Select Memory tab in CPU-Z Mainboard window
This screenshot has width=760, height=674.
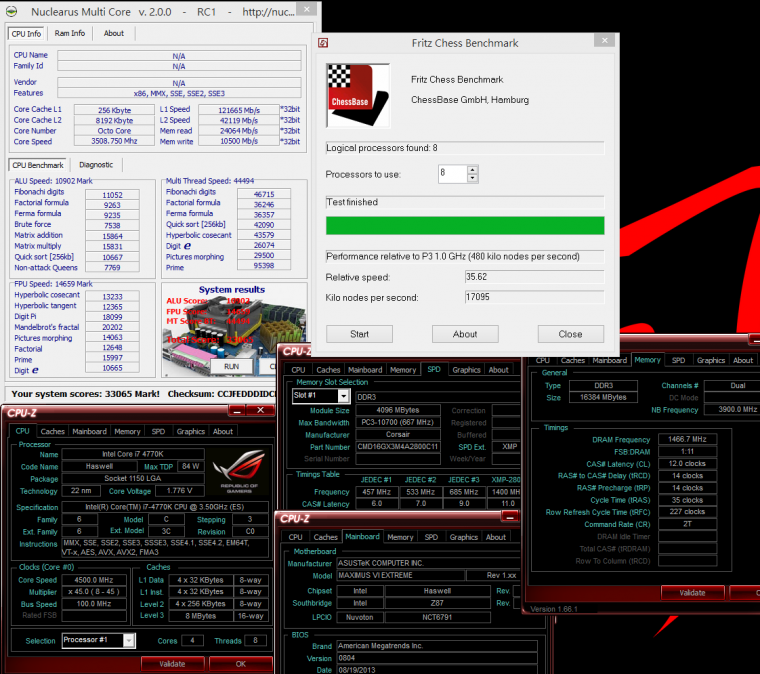point(400,537)
